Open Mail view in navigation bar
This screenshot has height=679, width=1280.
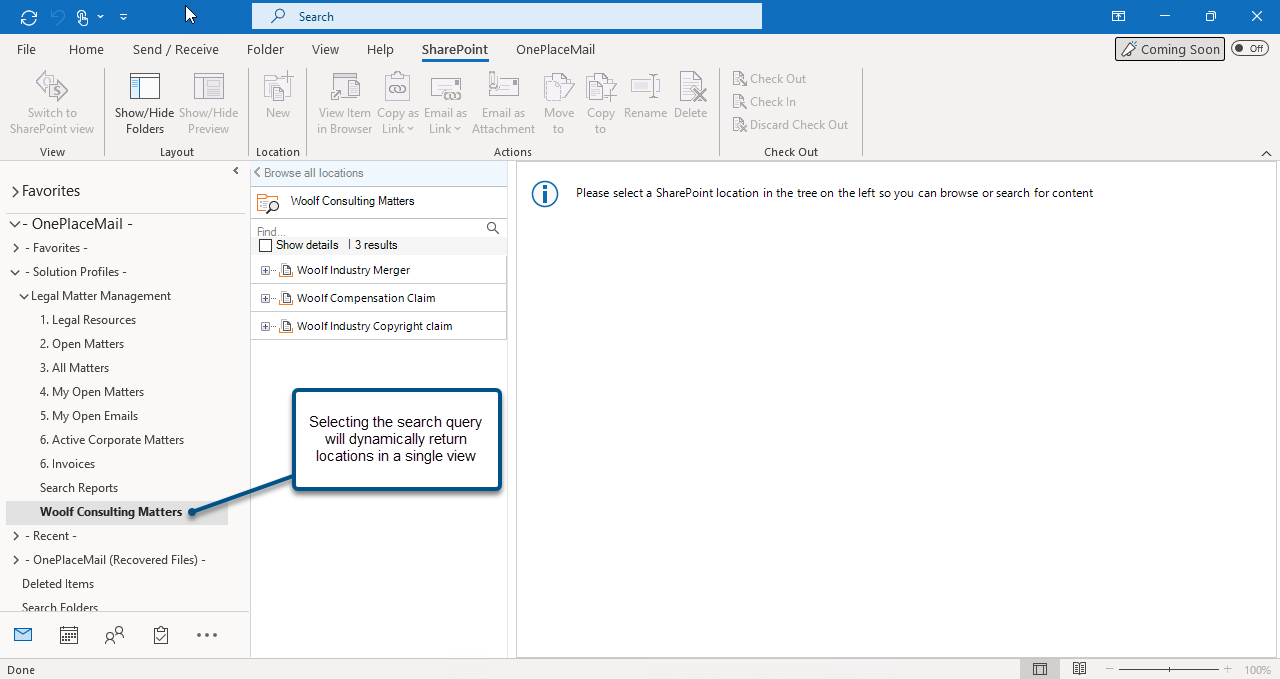pos(22,635)
